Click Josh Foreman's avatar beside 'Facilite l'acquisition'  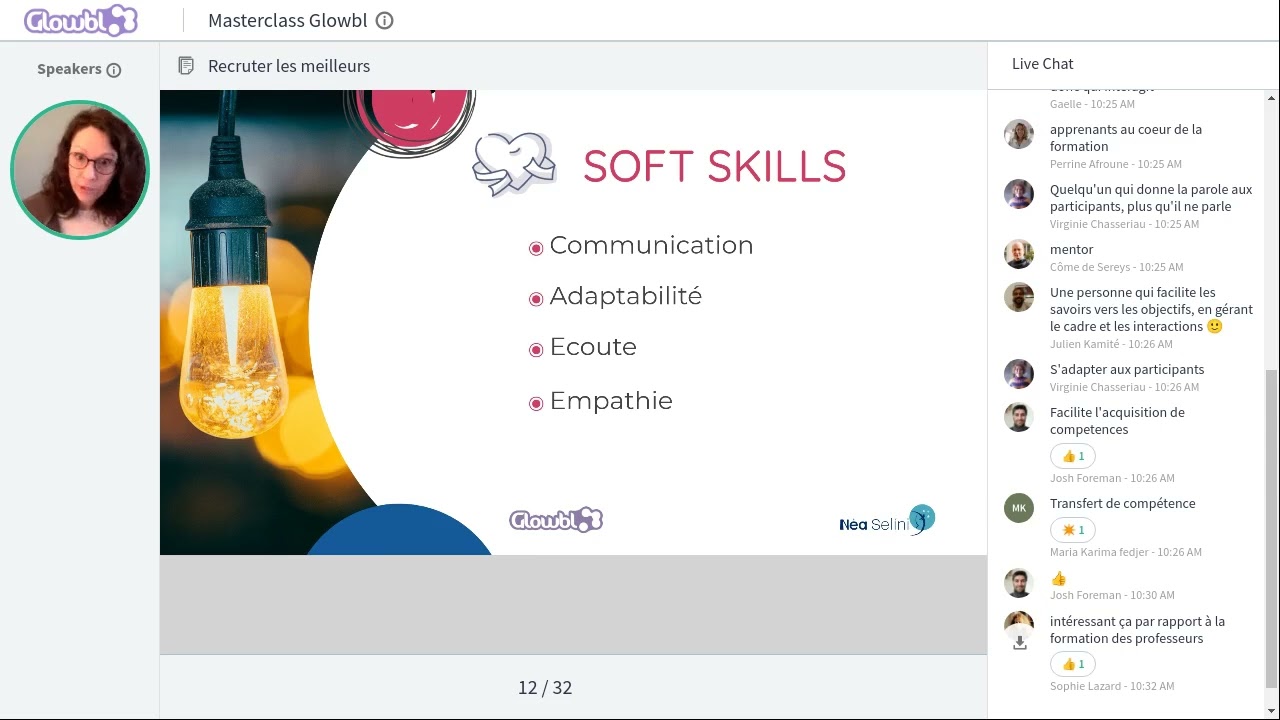(1019, 417)
